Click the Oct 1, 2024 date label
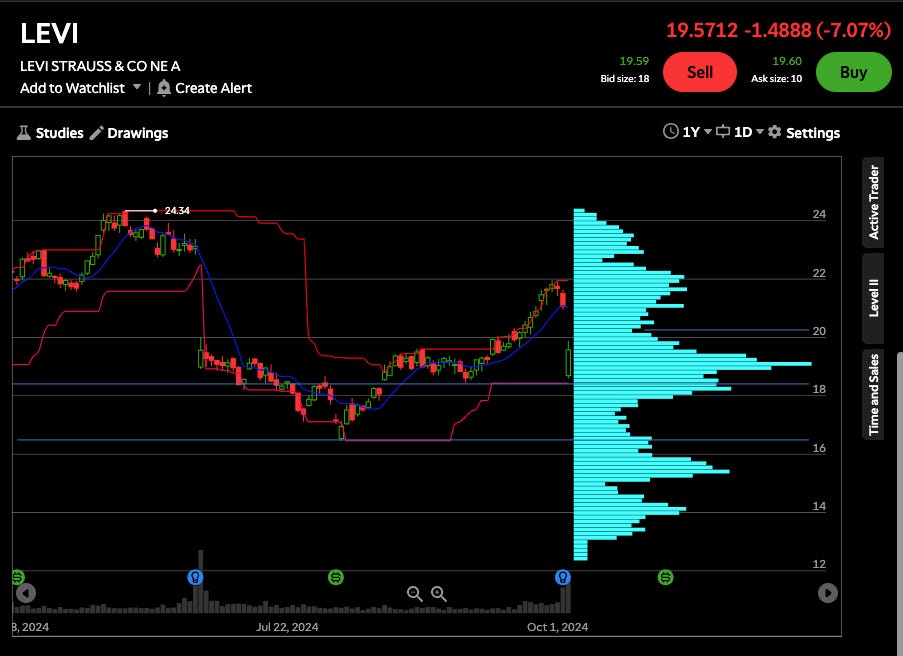The width and height of the screenshot is (903, 656). 557,627
